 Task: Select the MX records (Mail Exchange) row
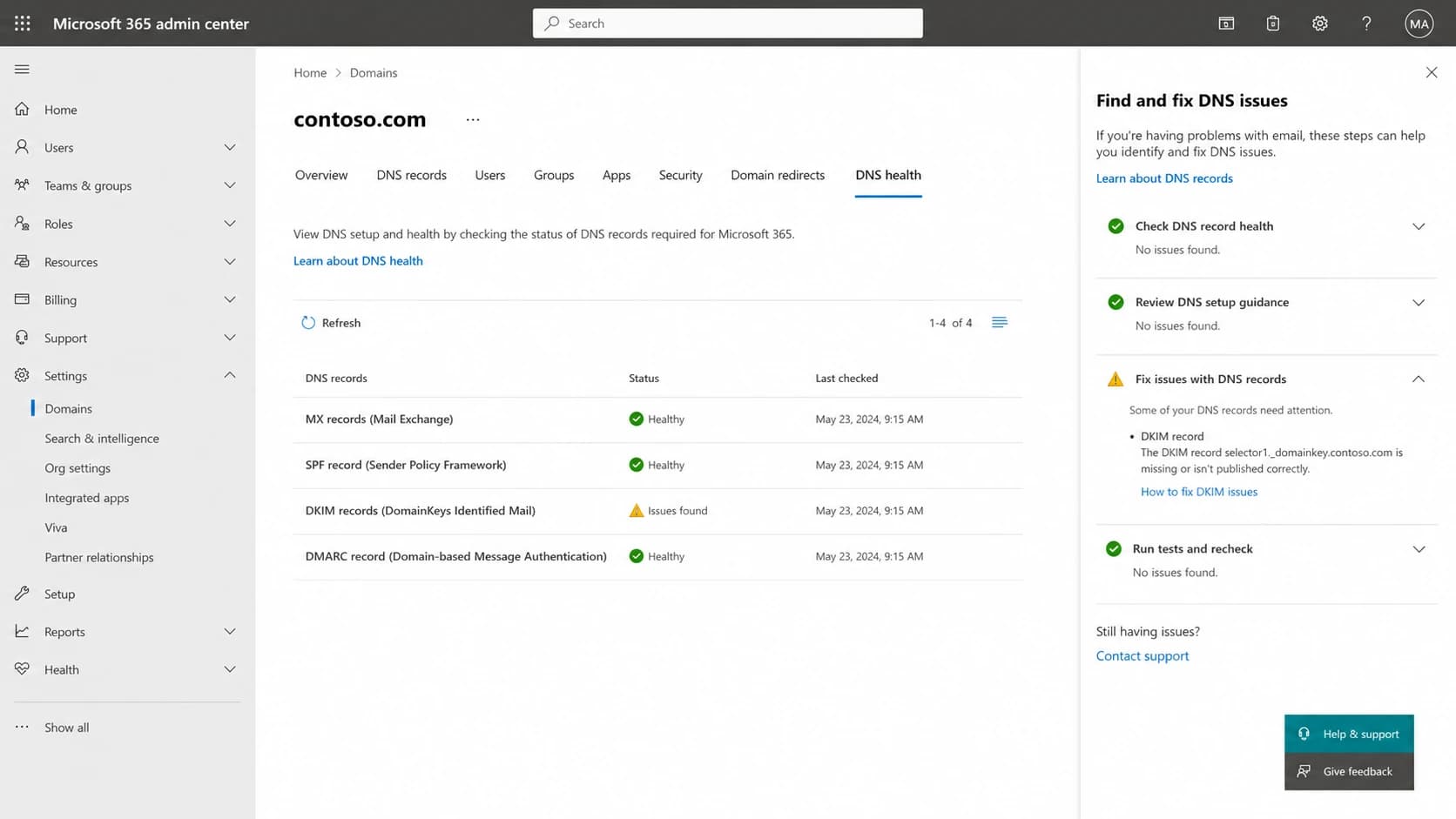657,420
